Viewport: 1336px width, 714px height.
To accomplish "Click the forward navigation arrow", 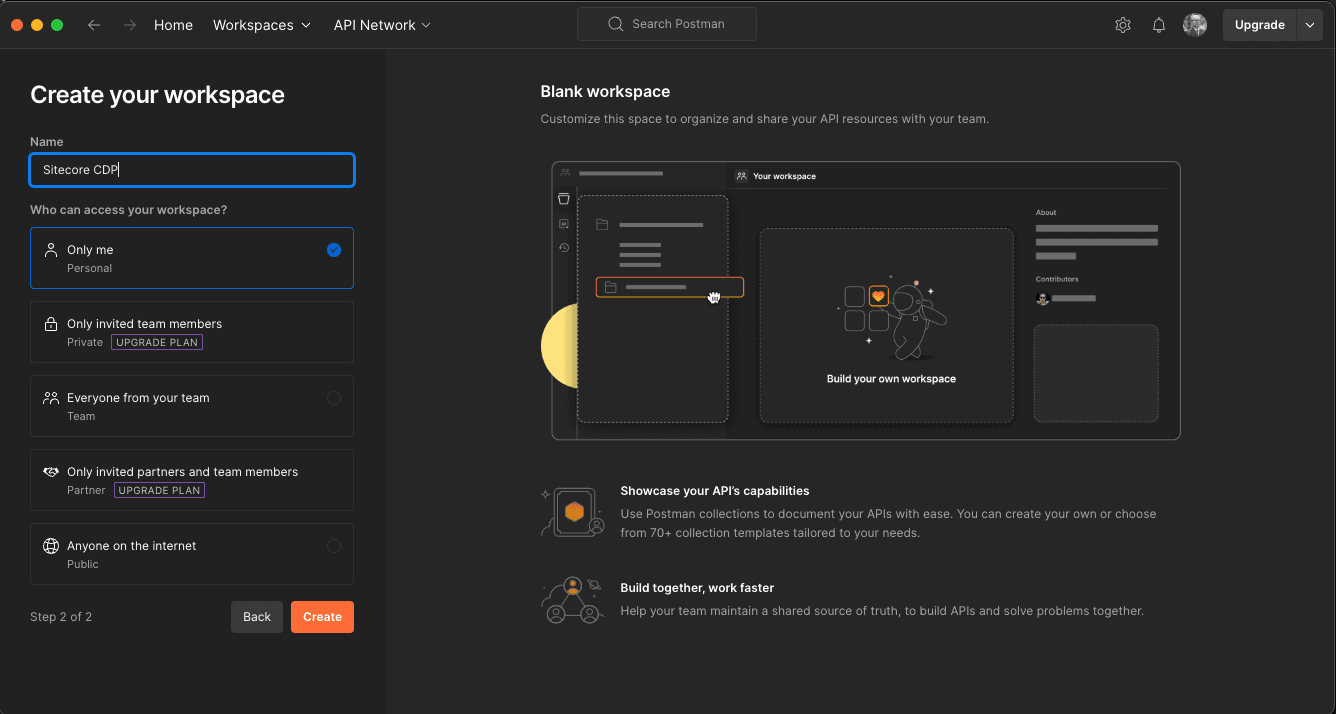I will tap(129, 25).
